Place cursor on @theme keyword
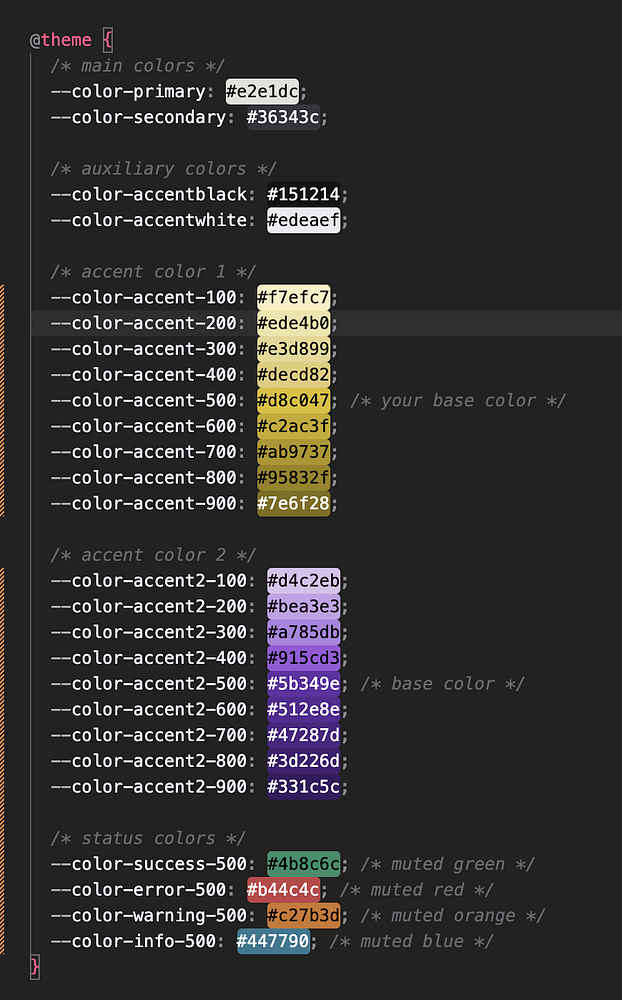 tap(61, 40)
